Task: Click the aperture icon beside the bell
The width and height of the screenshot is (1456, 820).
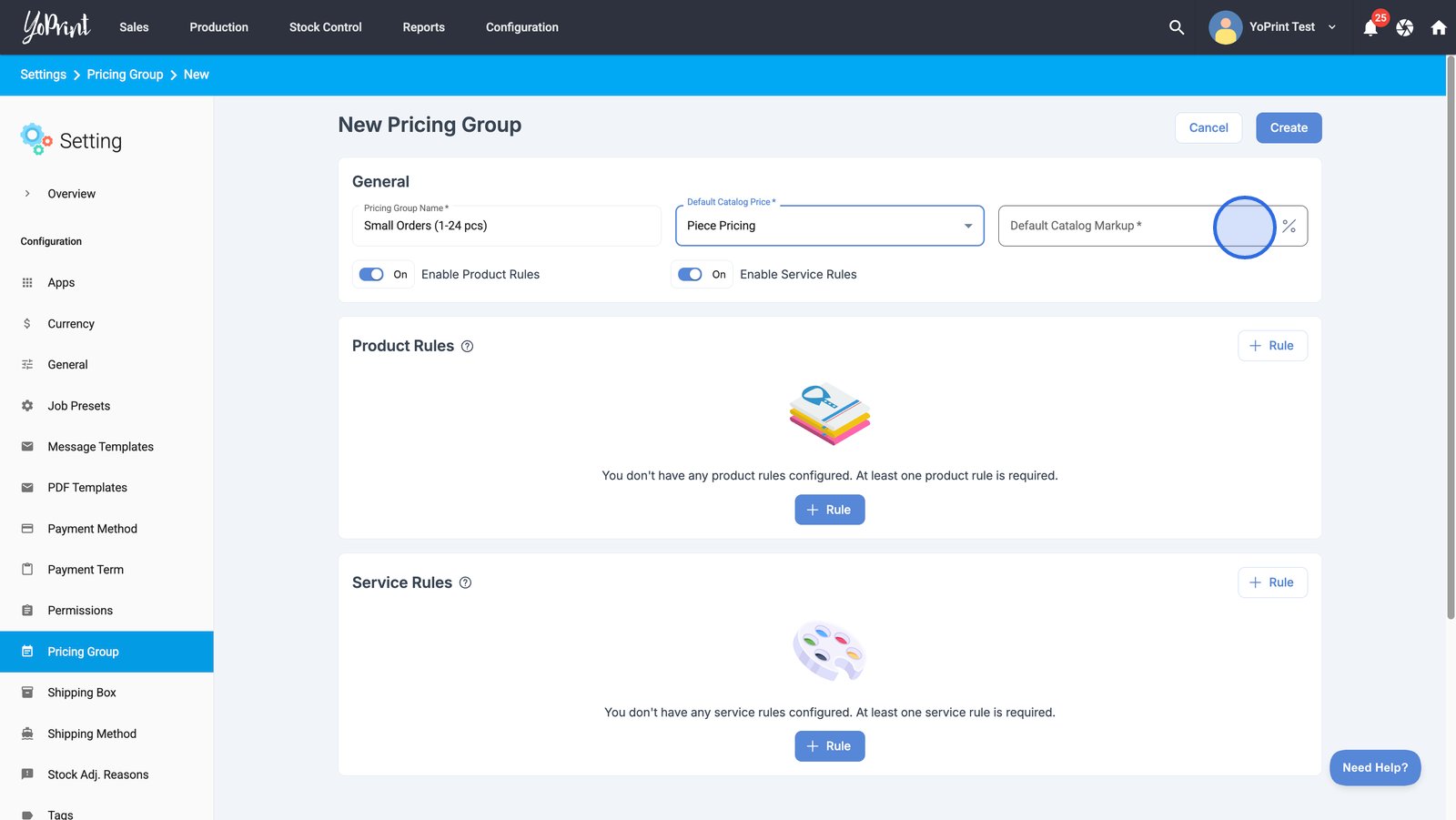Action: point(1405,28)
